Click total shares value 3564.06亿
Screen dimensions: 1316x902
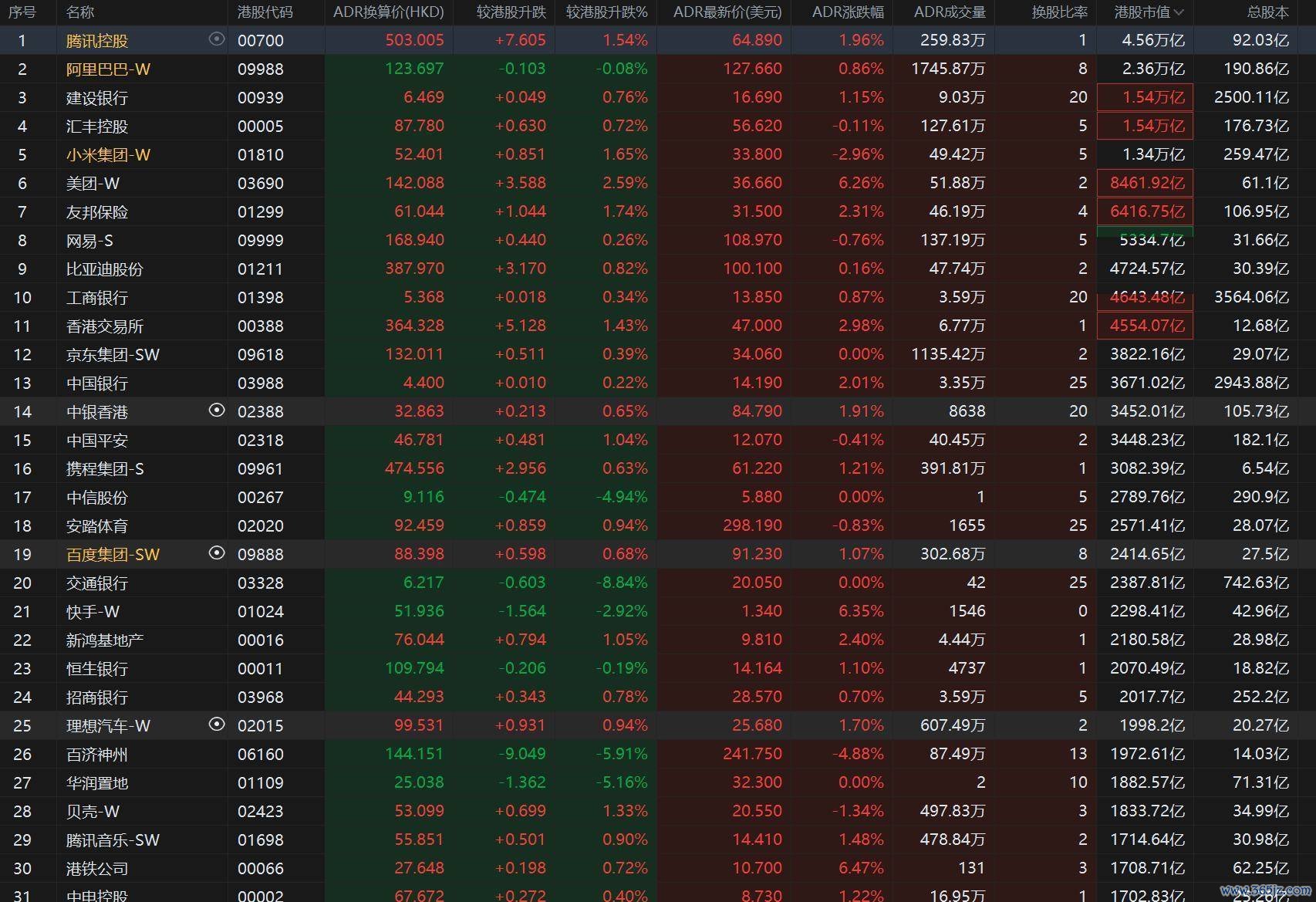[x=1251, y=297]
